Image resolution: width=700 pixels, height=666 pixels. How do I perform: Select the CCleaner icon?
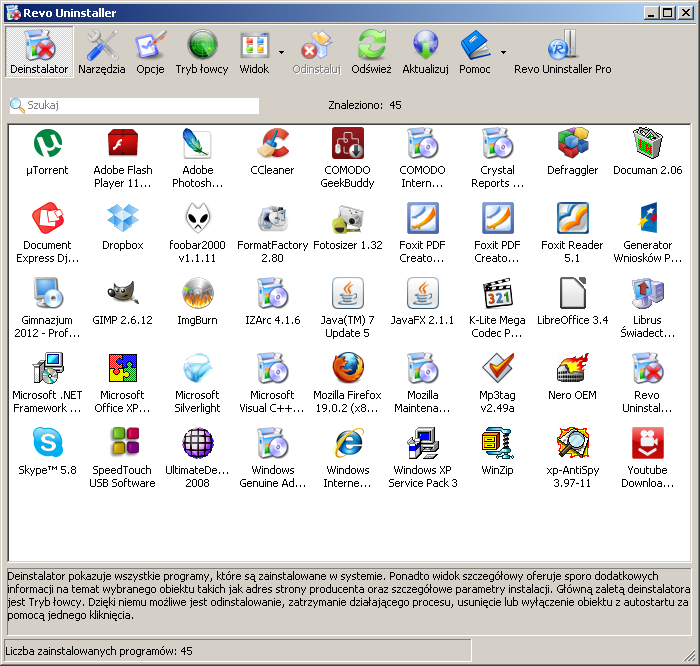tap(273, 144)
